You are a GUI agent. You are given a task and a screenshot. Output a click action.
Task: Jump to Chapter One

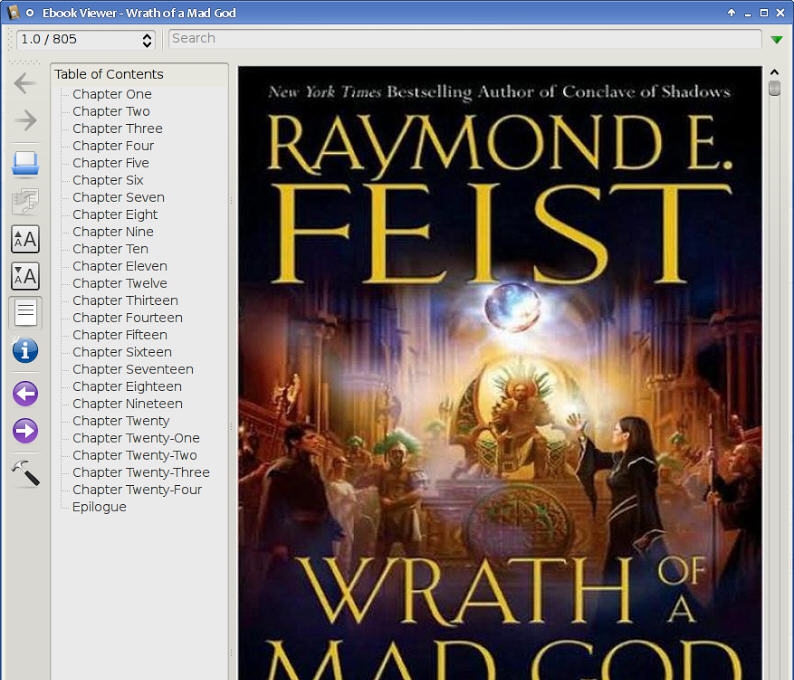coord(112,94)
